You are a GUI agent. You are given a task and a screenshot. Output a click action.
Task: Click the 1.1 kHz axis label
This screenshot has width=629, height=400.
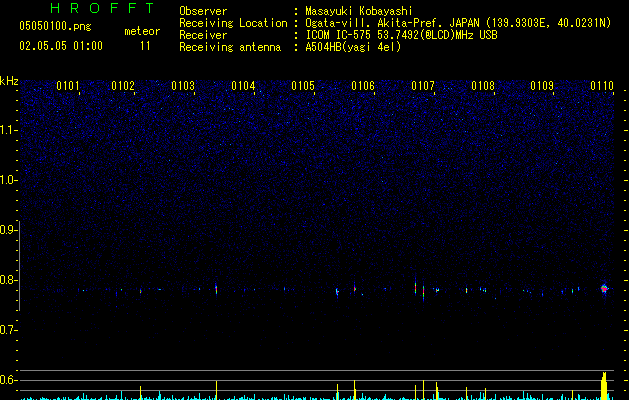7,130
